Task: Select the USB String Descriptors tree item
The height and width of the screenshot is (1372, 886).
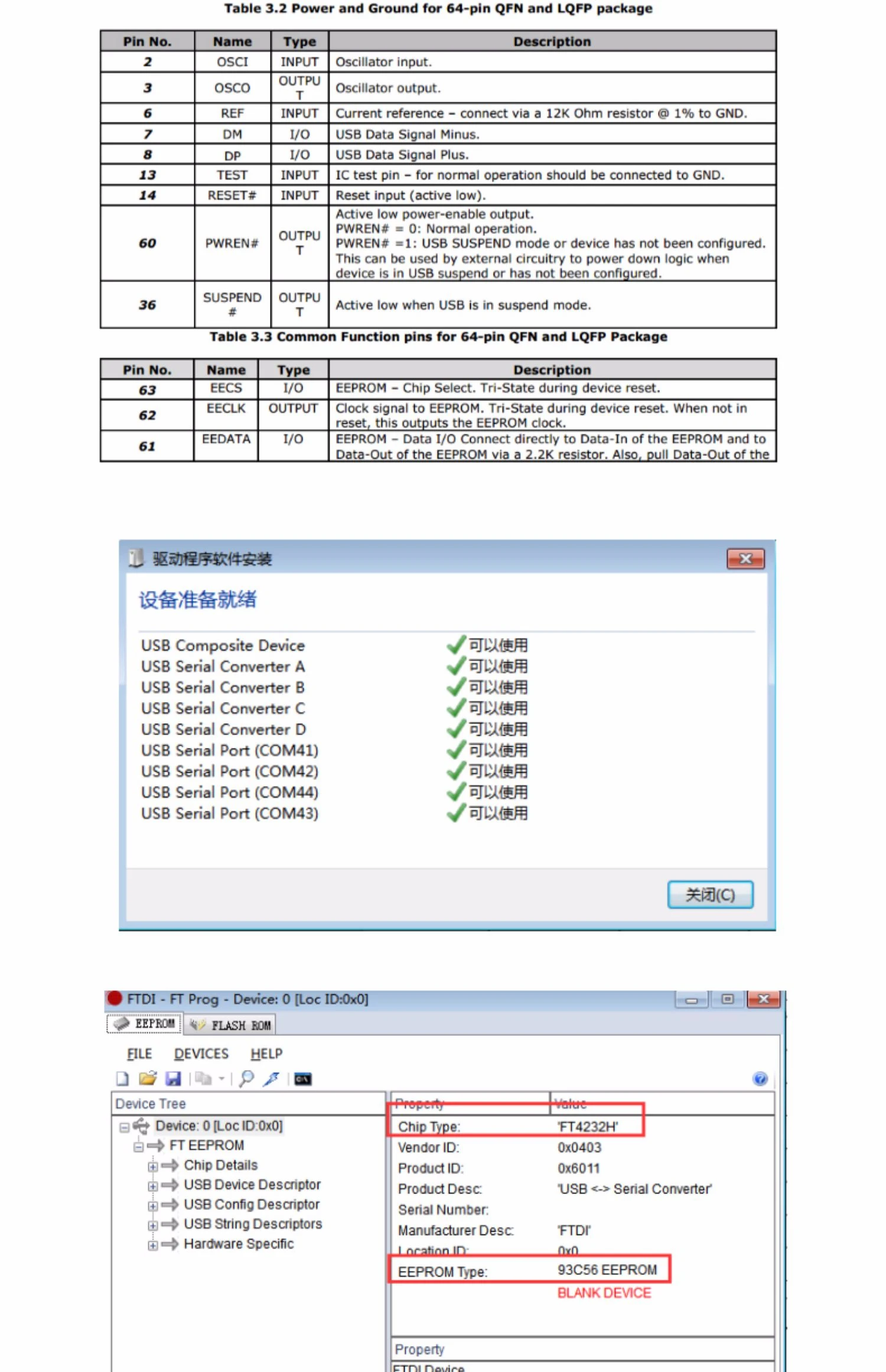Action: click(x=253, y=1224)
